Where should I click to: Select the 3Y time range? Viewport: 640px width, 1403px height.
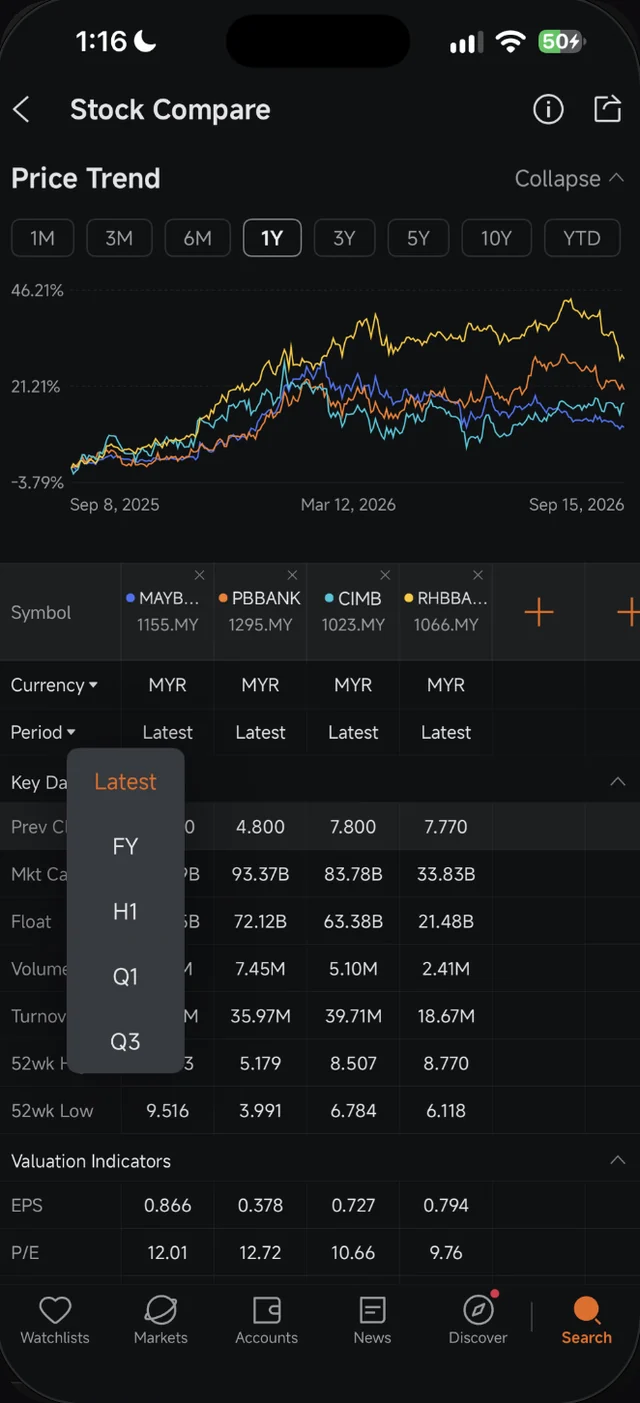point(344,238)
